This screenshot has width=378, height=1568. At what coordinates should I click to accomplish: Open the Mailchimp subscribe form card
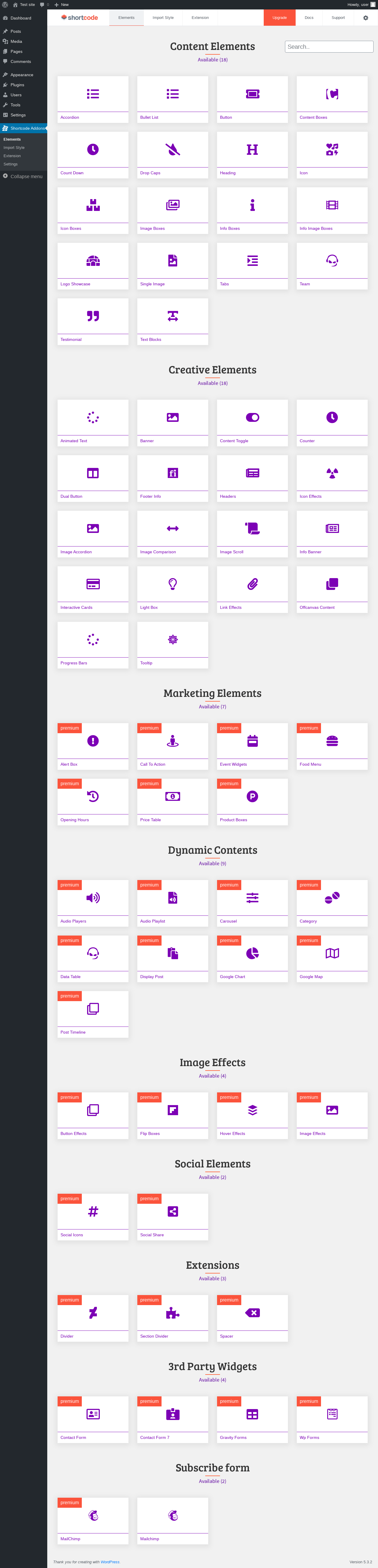pos(173,1520)
